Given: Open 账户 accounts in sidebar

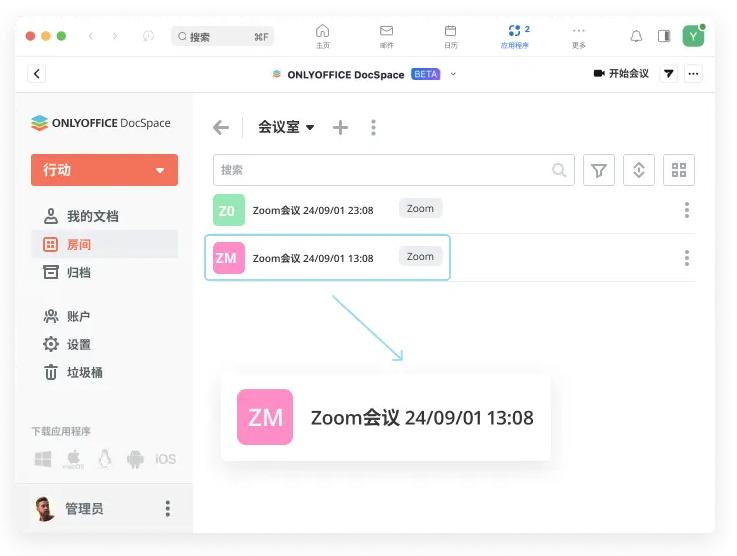Looking at the screenshot, I should click(67, 316).
